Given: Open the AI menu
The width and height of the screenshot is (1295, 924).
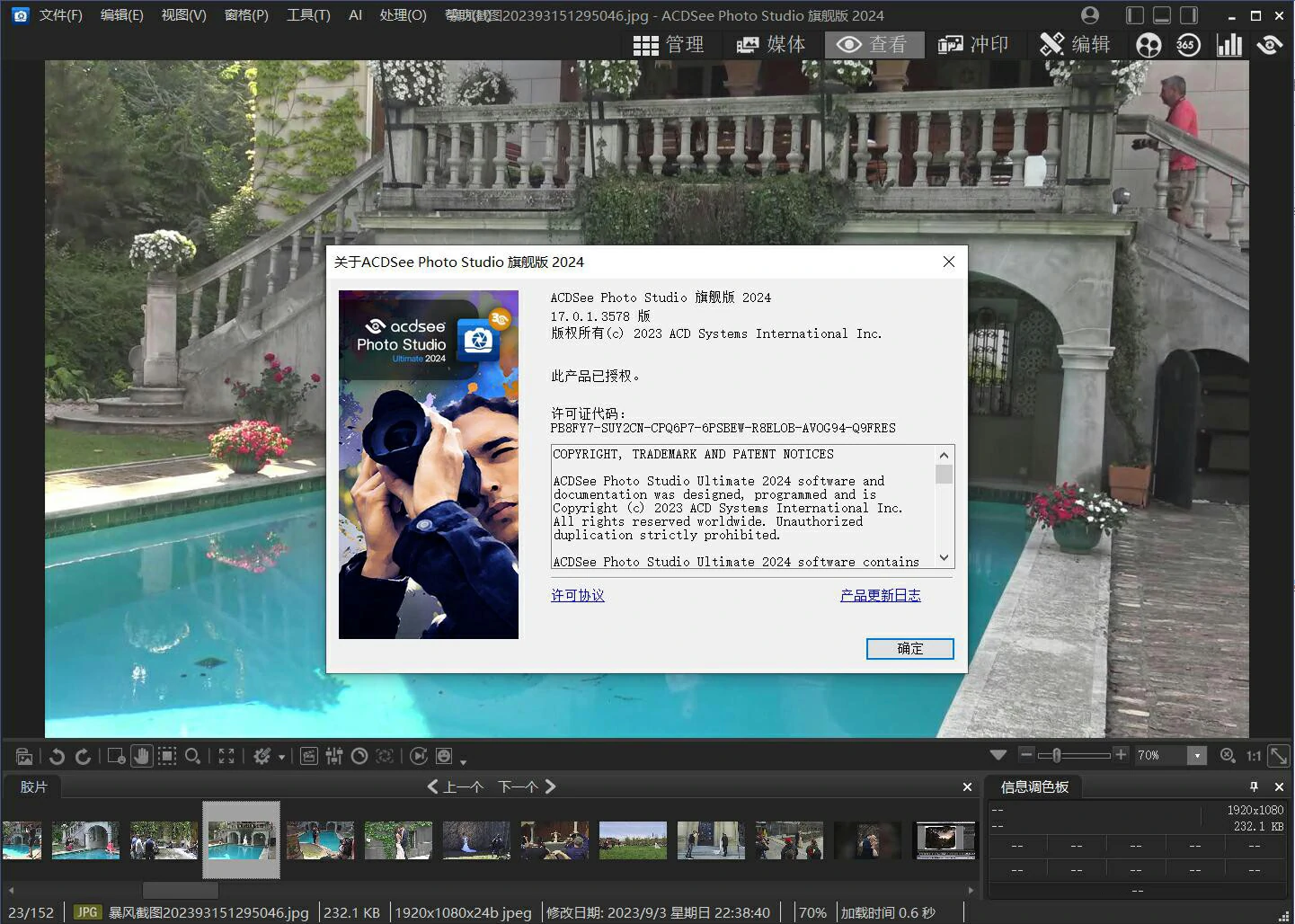Looking at the screenshot, I should 355,15.
